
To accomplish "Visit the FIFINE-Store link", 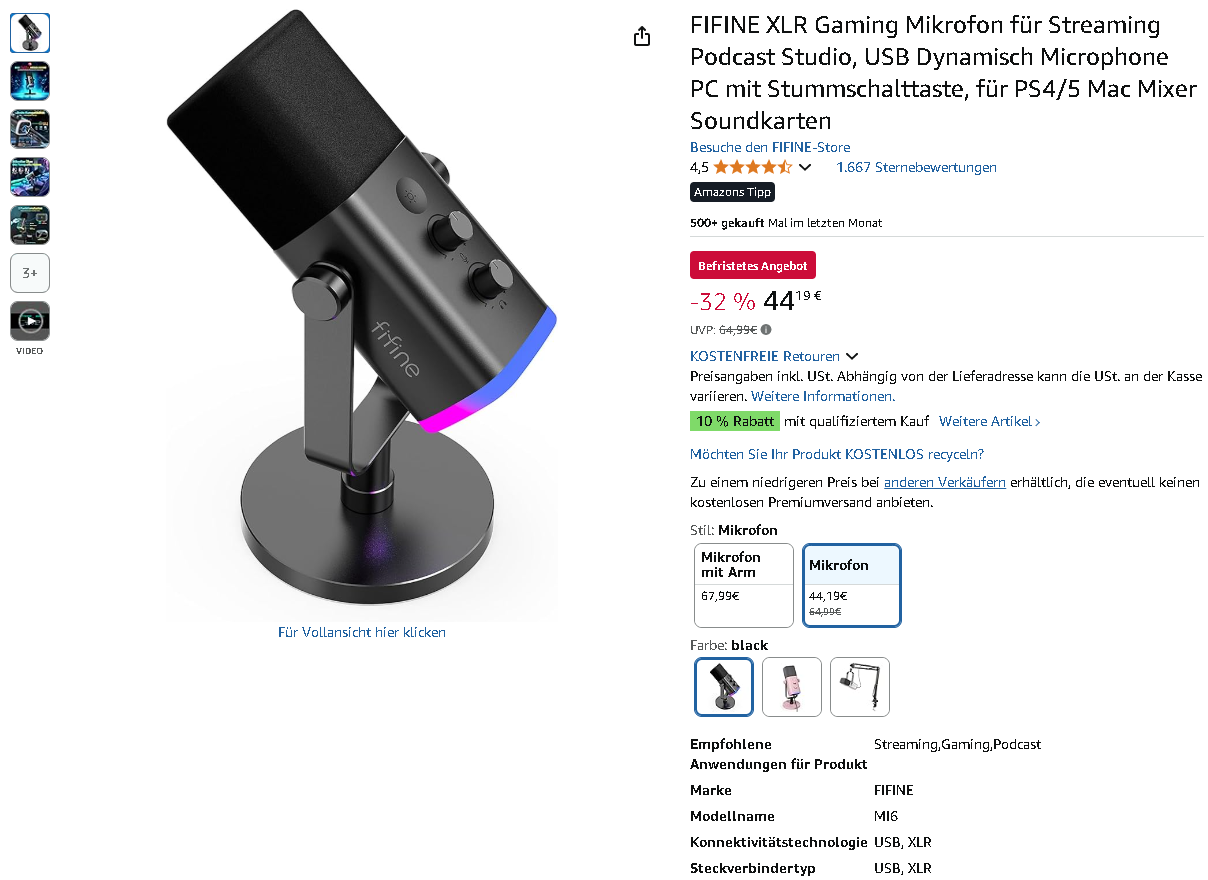I will click(x=770, y=147).
